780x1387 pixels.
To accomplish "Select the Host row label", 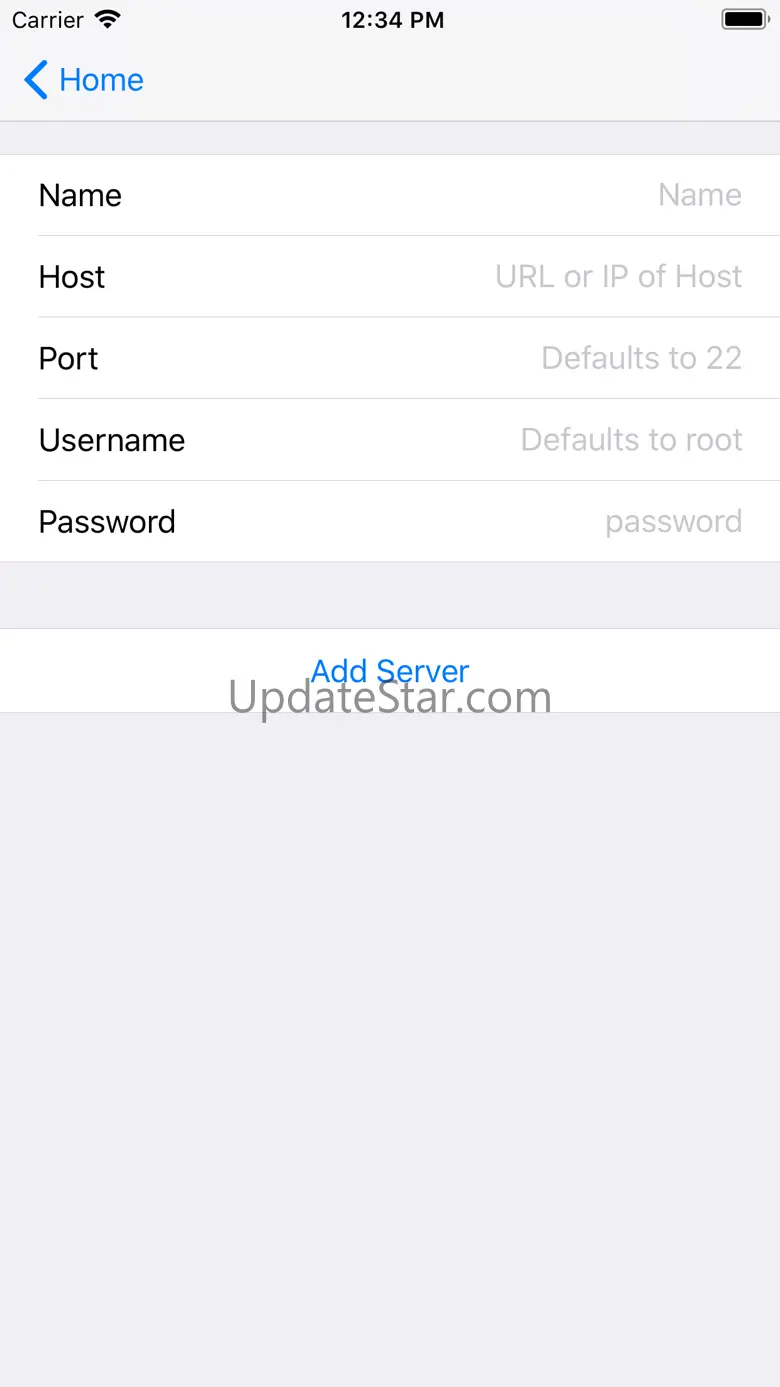I will (x=72, y=277).
